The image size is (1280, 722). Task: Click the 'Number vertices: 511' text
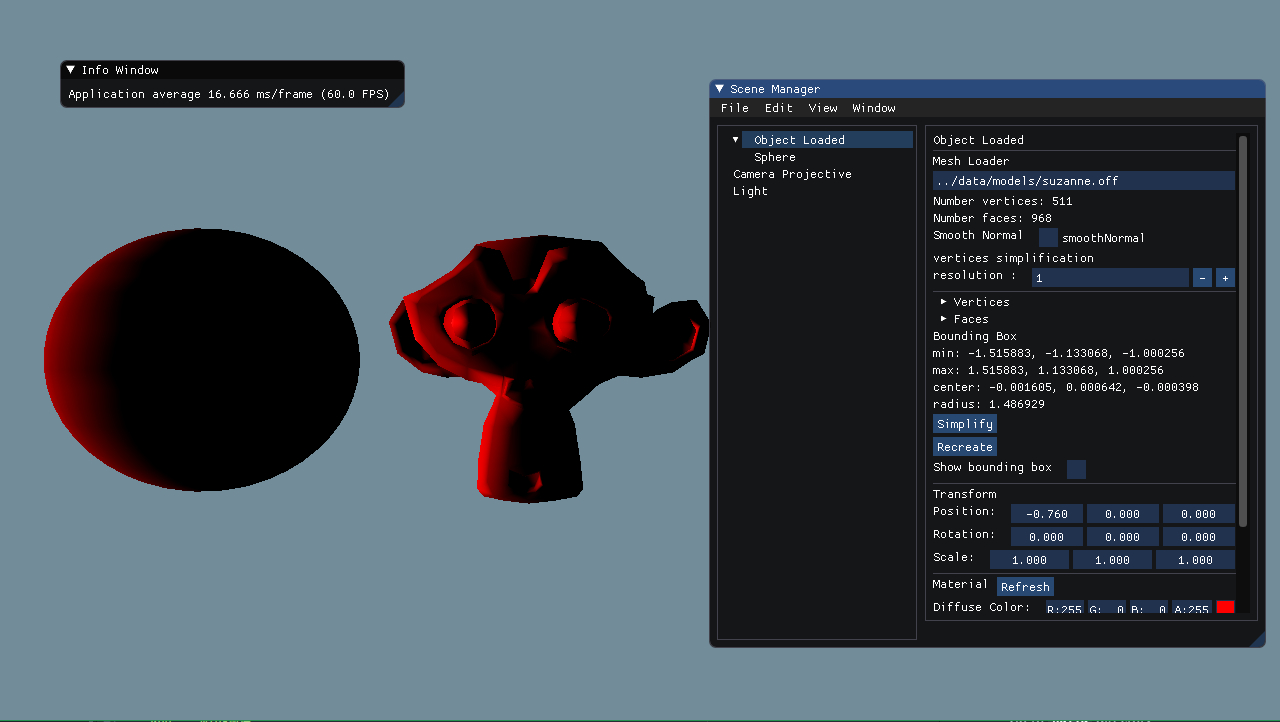1002,201
